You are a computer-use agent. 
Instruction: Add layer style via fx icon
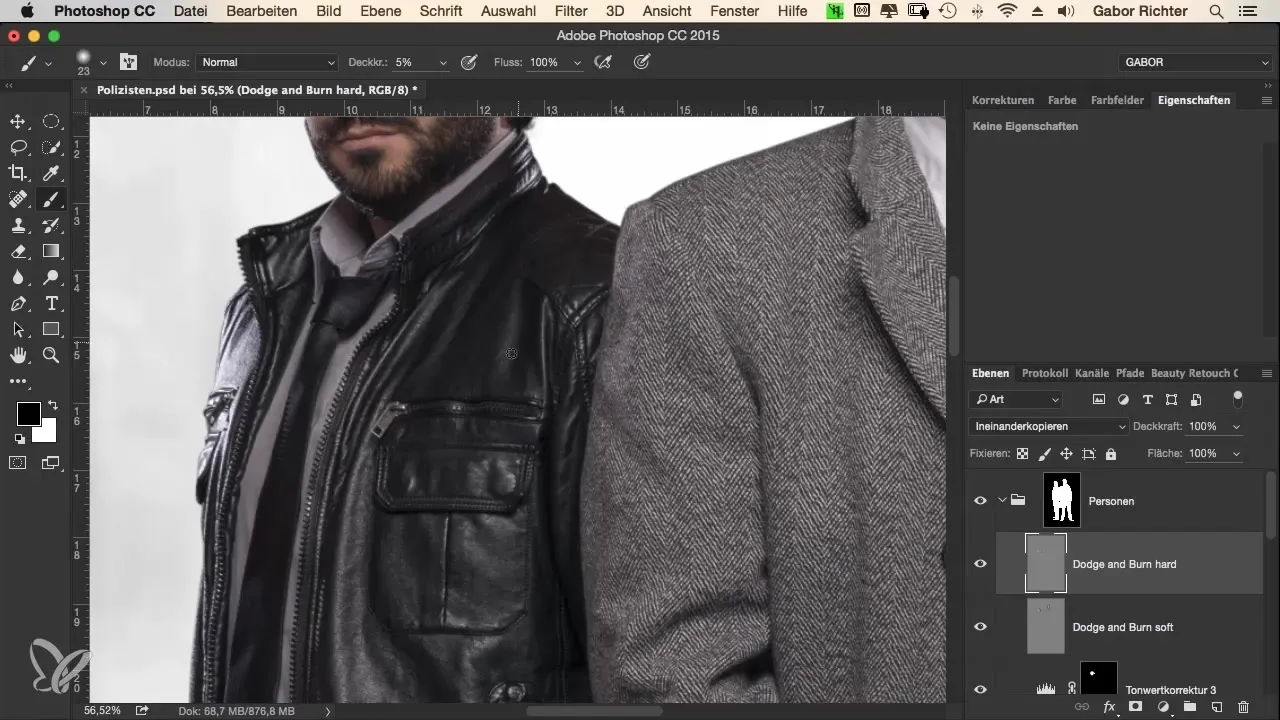pyautogui.click(x=1109, y=706)
